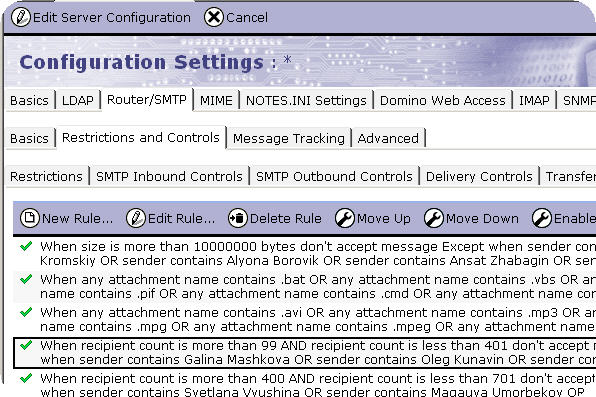The width and height of the screenshot is (596, 397).
Task: Select rule text 'attachment name contains .avi'
Action: pos(206,313)
